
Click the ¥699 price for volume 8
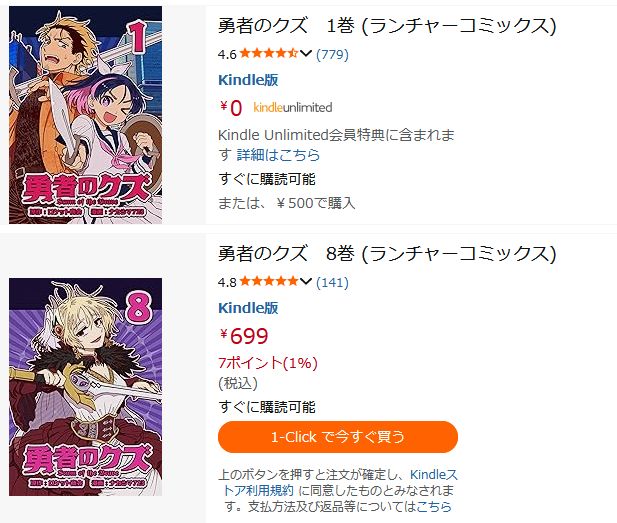tap(244, 336)
